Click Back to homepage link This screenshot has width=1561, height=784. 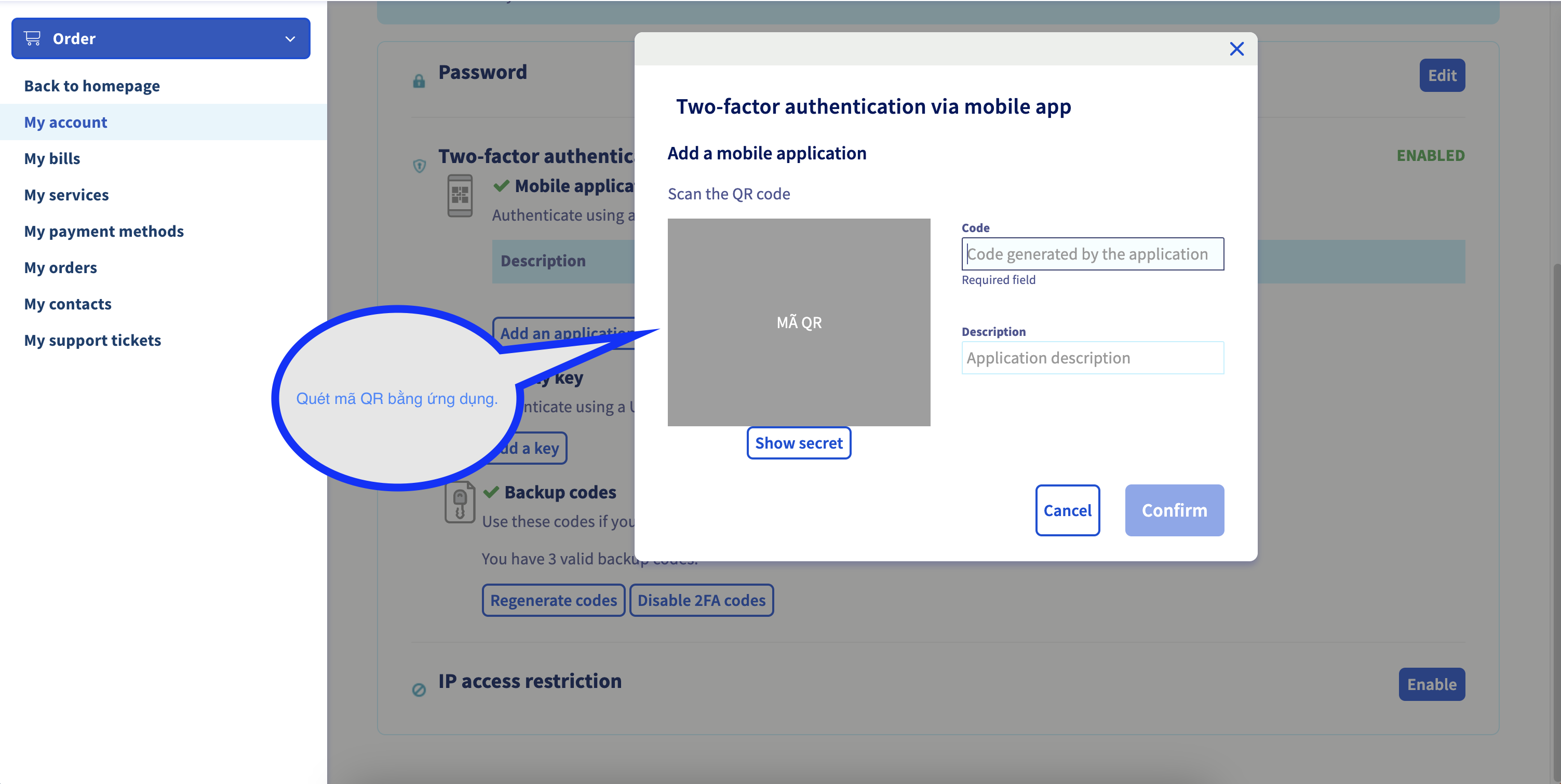click(92, 86)
